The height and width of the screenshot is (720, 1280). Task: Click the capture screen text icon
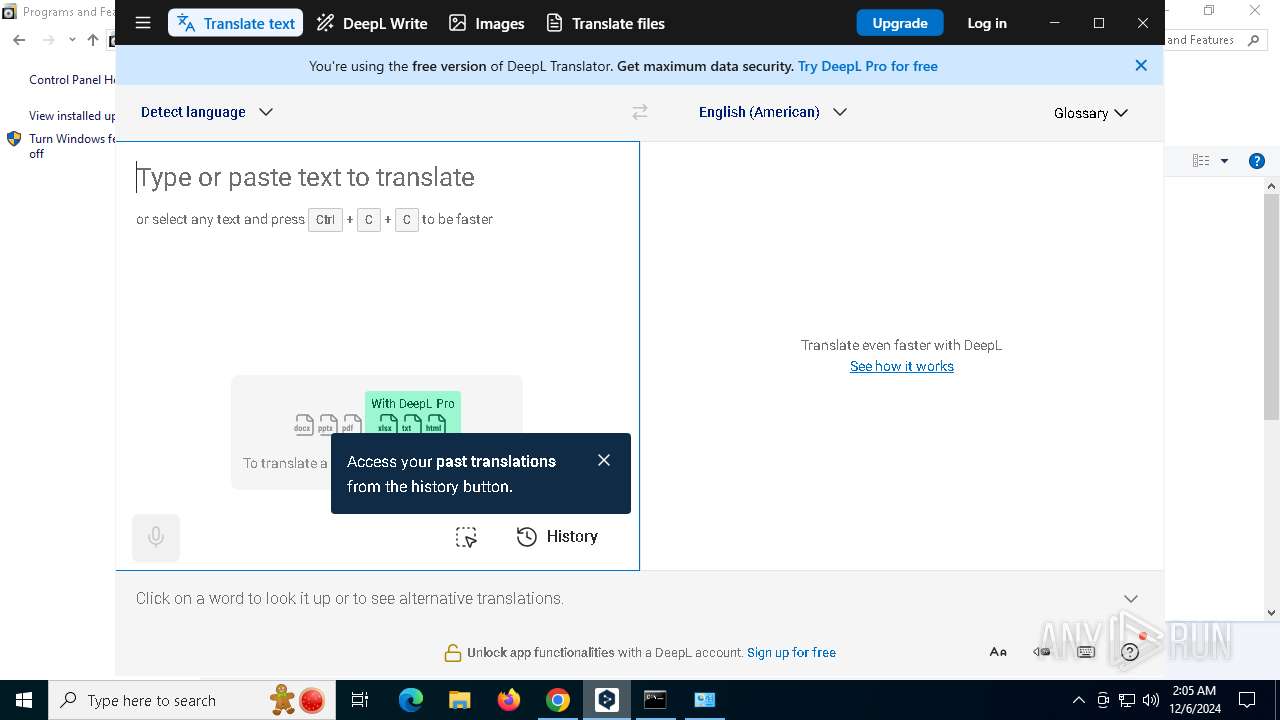[466, 537]
